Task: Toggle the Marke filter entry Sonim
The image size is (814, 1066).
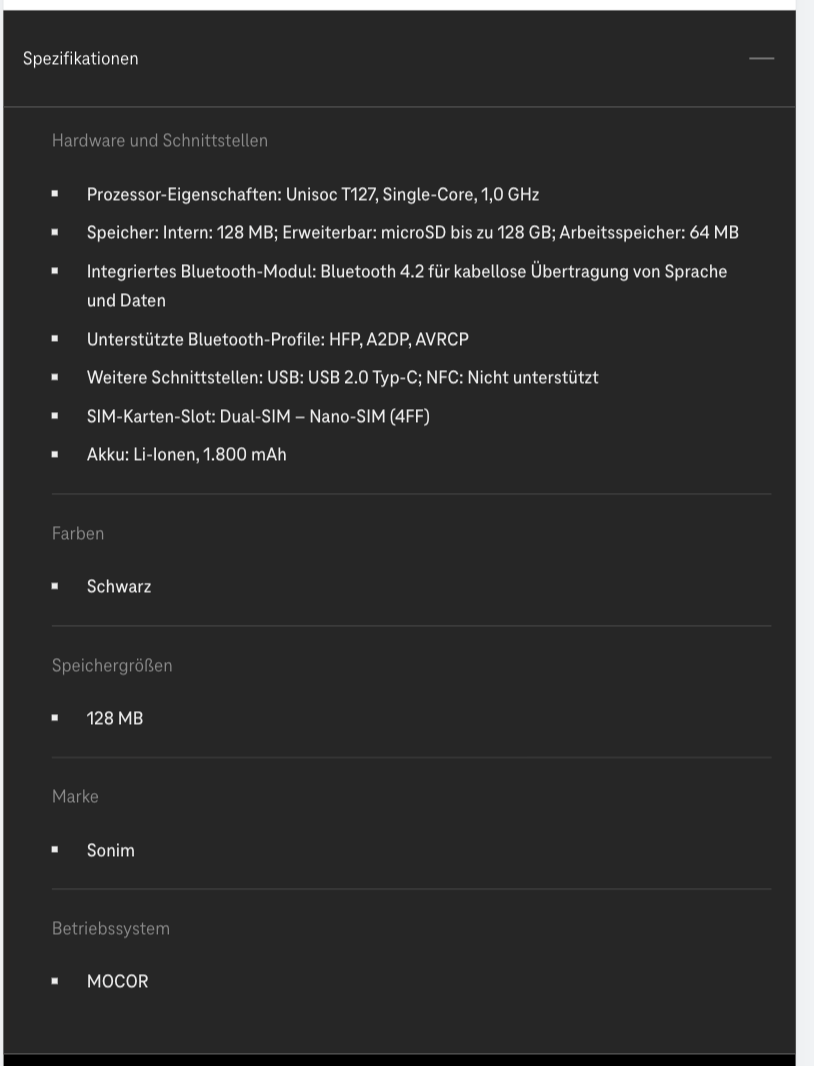Action: click(x=110, y=850)
